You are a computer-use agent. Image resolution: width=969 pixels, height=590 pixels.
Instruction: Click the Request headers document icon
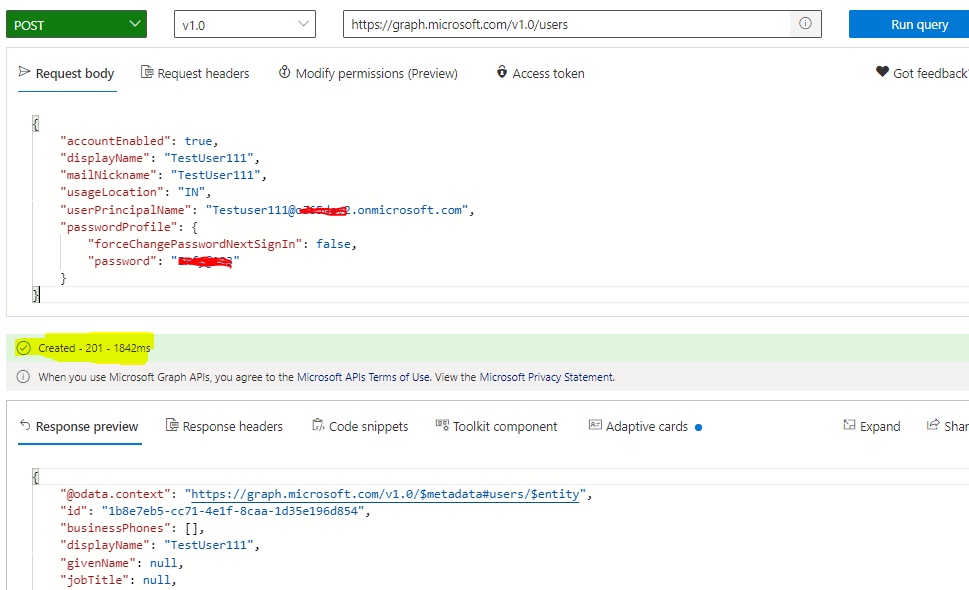pyautogui.click(x=147, y=72)
